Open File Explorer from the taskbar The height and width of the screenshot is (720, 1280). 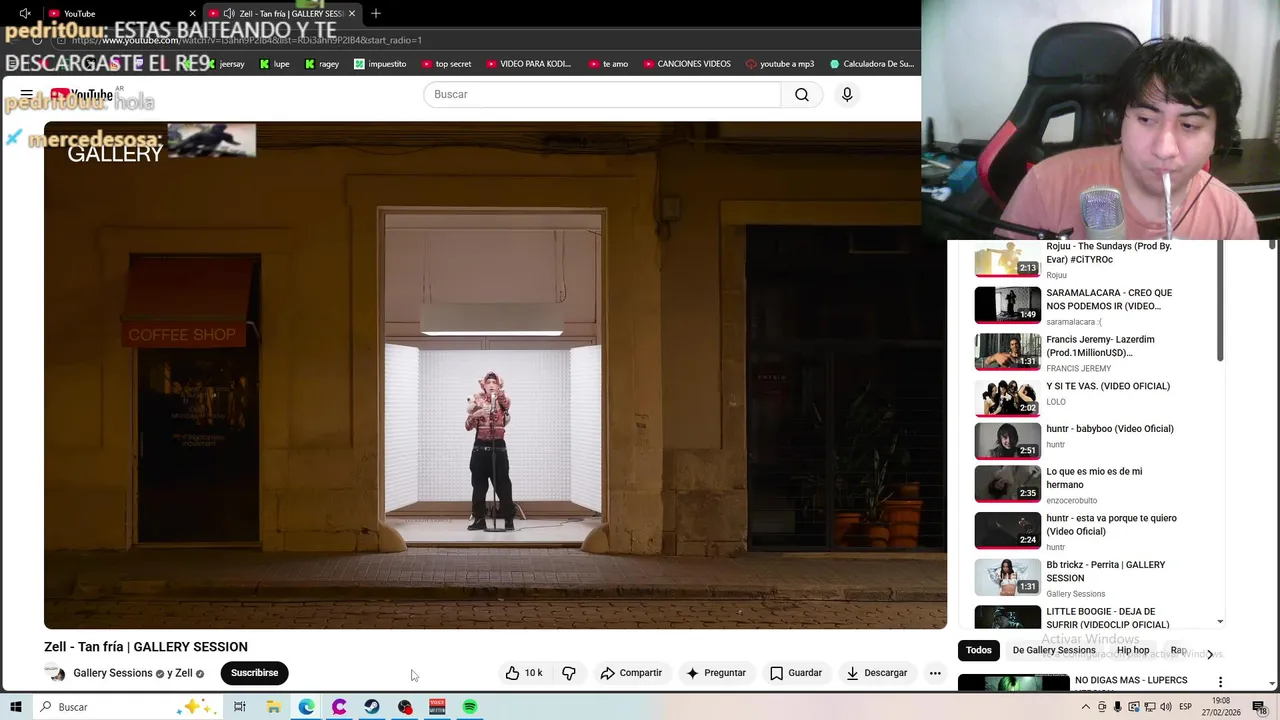[x=273, y=707]
